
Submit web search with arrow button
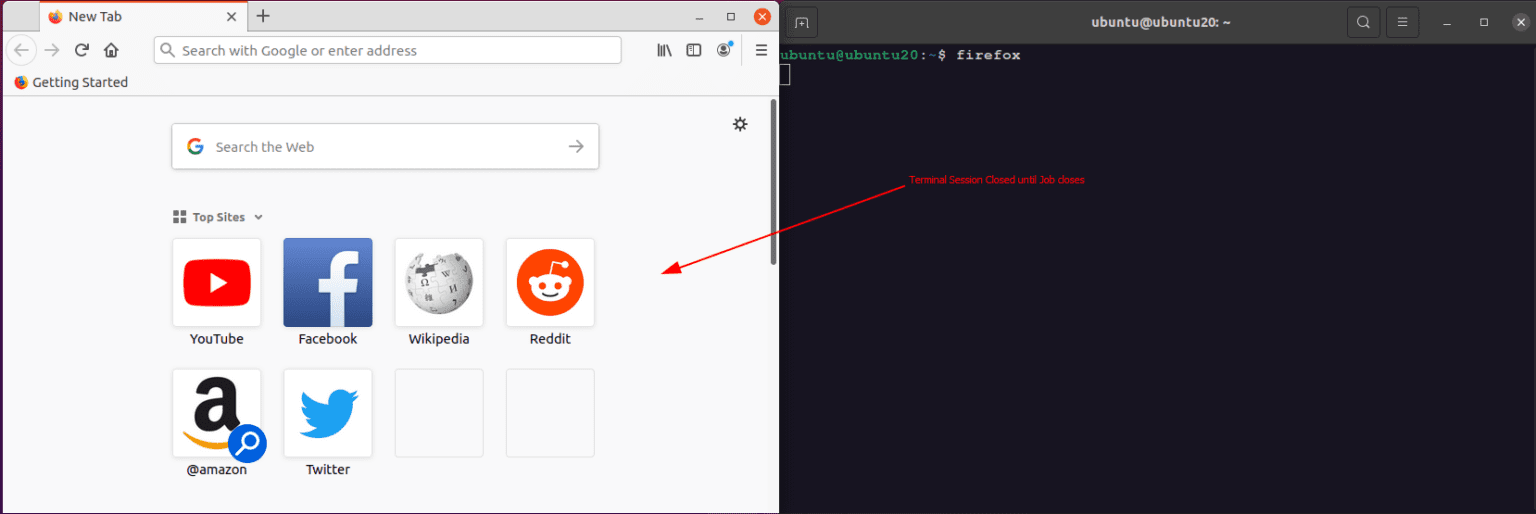[x=576, y=147]
